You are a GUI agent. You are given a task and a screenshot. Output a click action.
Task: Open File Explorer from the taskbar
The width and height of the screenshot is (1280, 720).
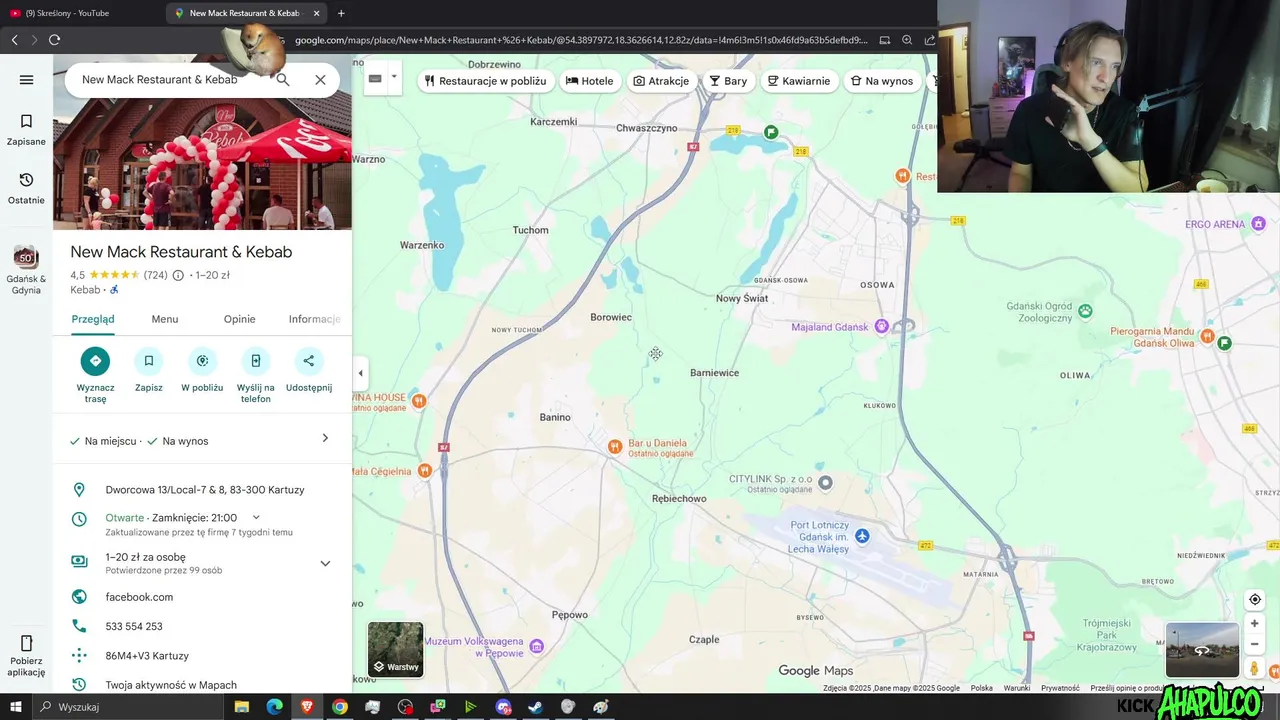pyautogui.click(x=241, y=707)
